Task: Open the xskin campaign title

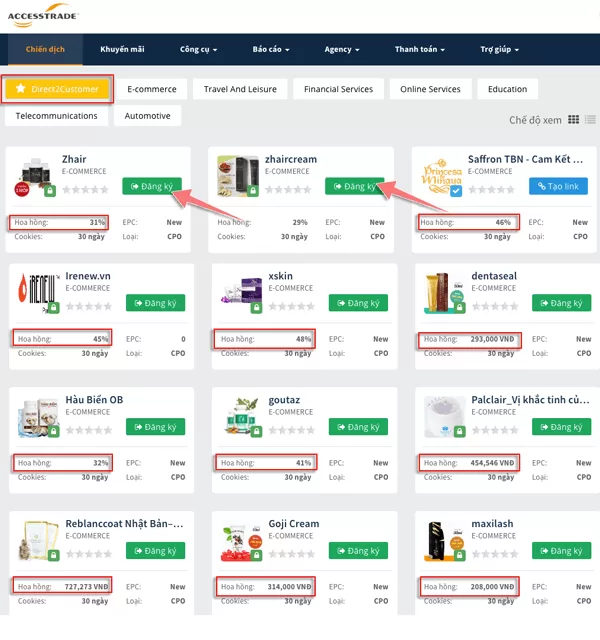Action: [280, 276]
